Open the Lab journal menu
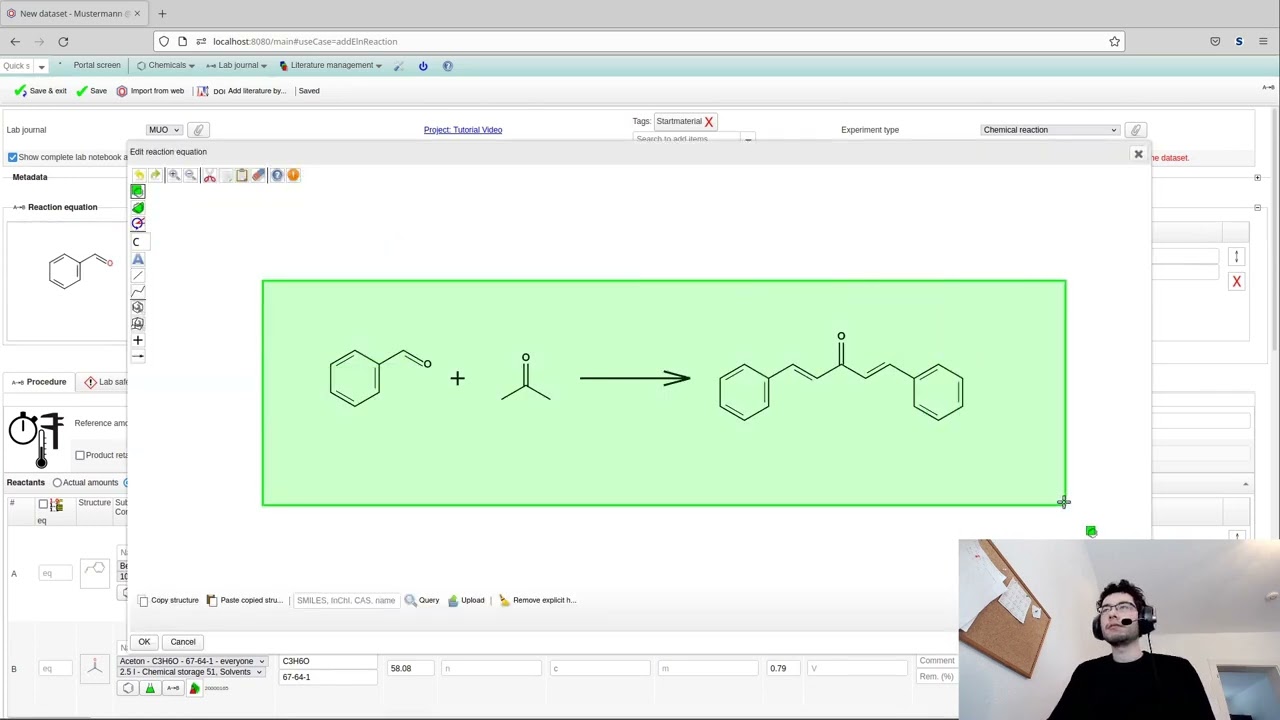The image size is (1280, 720). tap(237, 65)
